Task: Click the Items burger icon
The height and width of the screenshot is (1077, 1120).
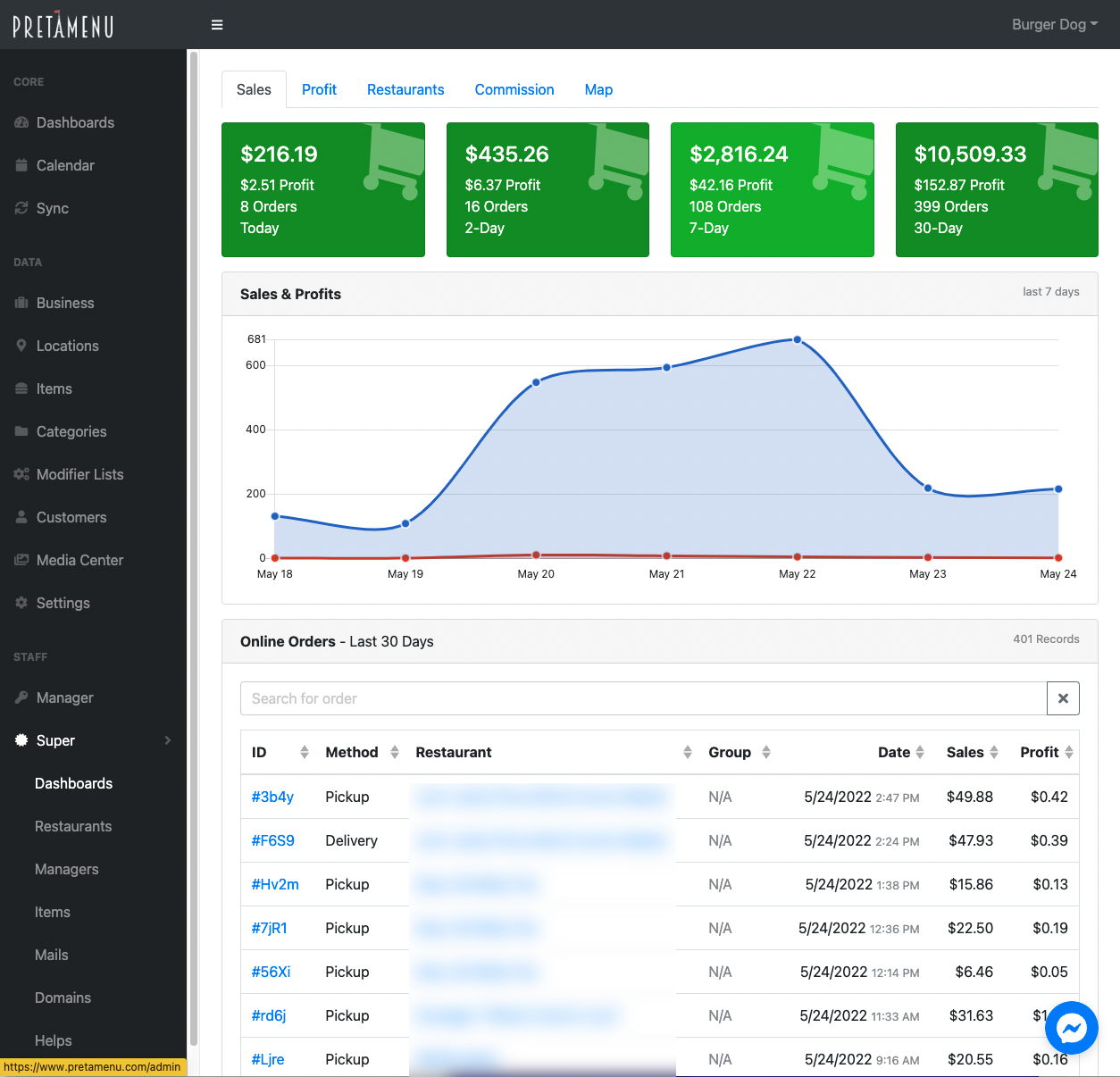Action: [x=21, y=388]
